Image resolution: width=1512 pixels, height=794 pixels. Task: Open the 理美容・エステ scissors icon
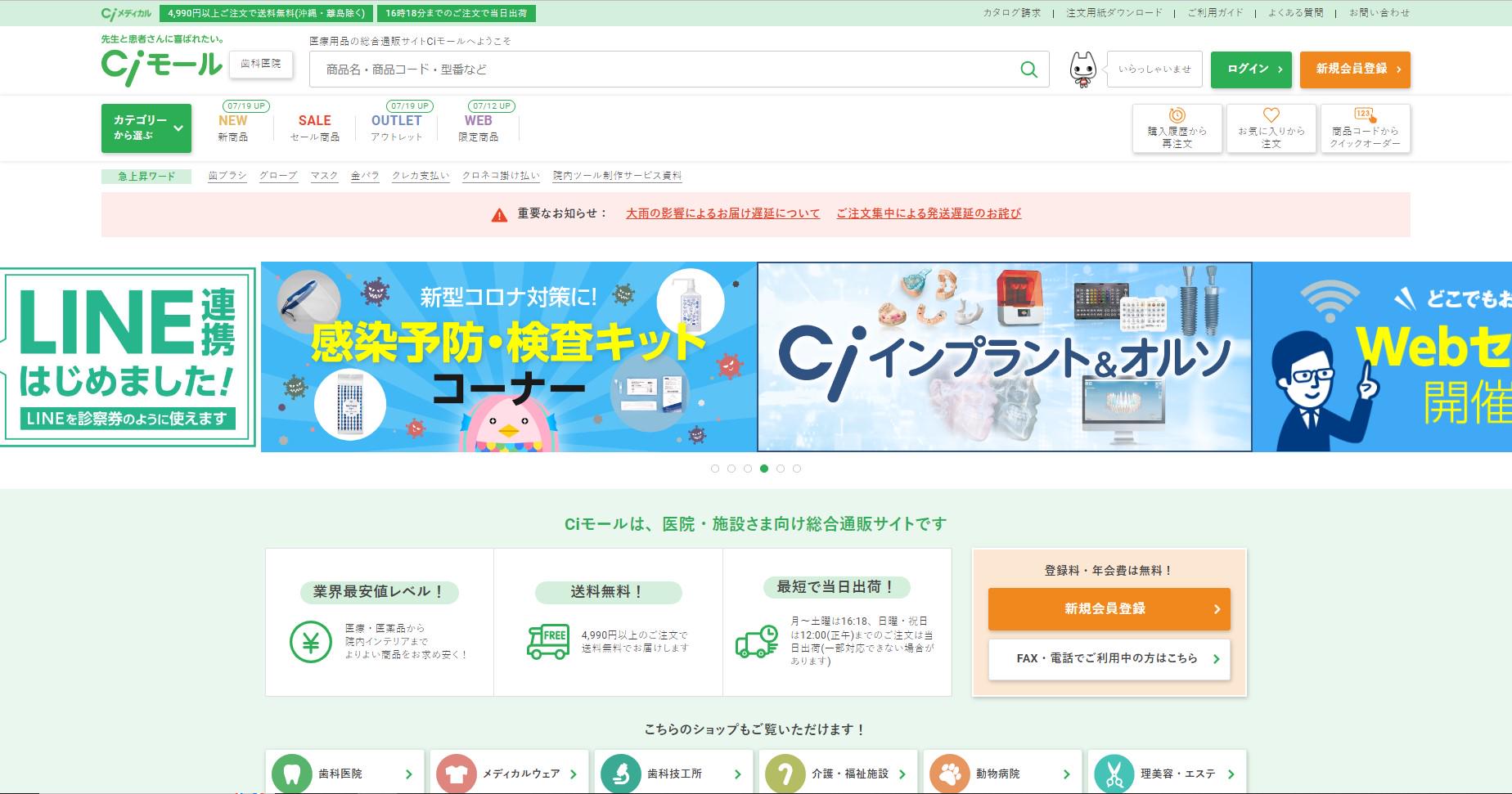(1114, 774)
